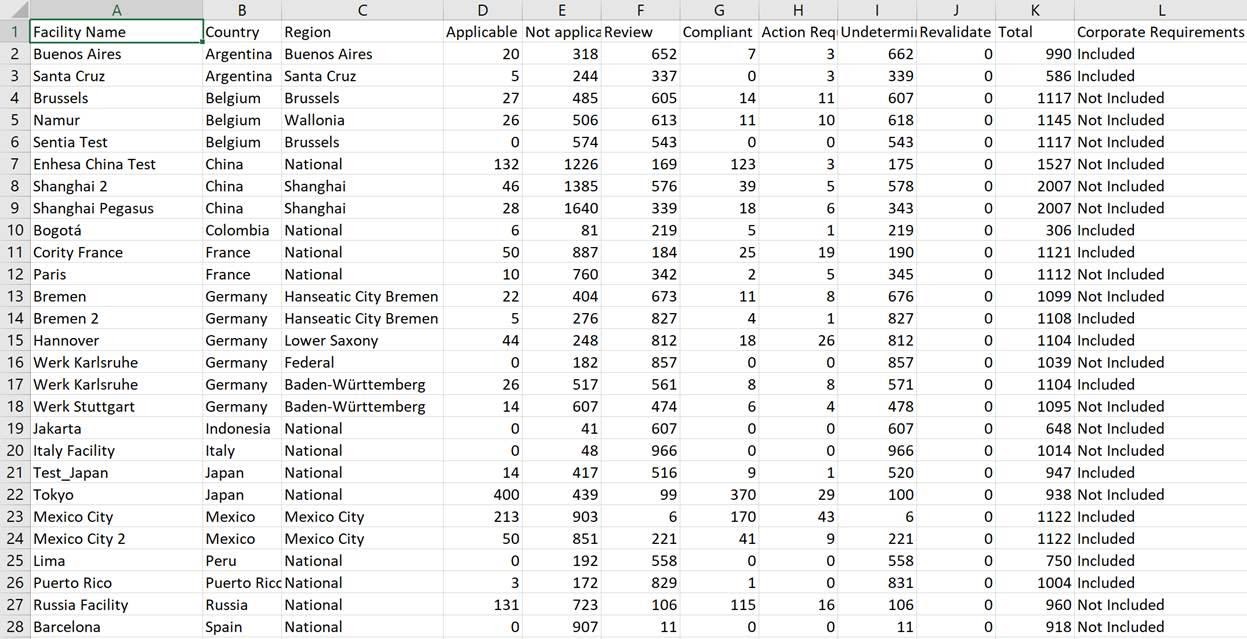
Task: Click the Select All corner triangle
Action: click(x=14, y=10)
